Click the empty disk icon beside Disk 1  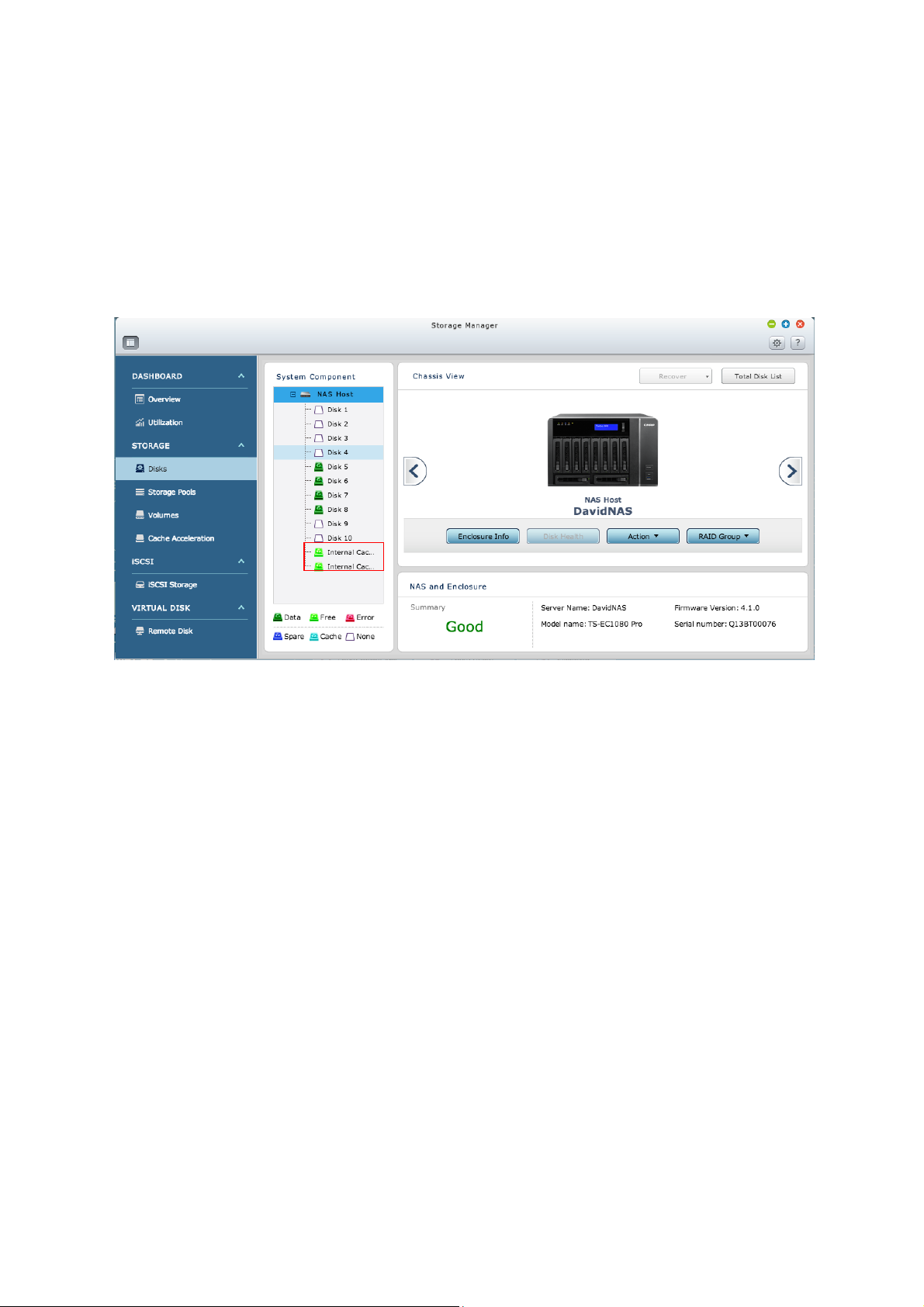[319, 410]
